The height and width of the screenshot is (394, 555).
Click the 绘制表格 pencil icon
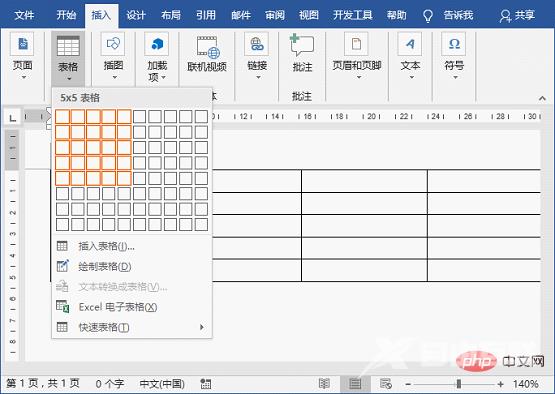(63, 266)
